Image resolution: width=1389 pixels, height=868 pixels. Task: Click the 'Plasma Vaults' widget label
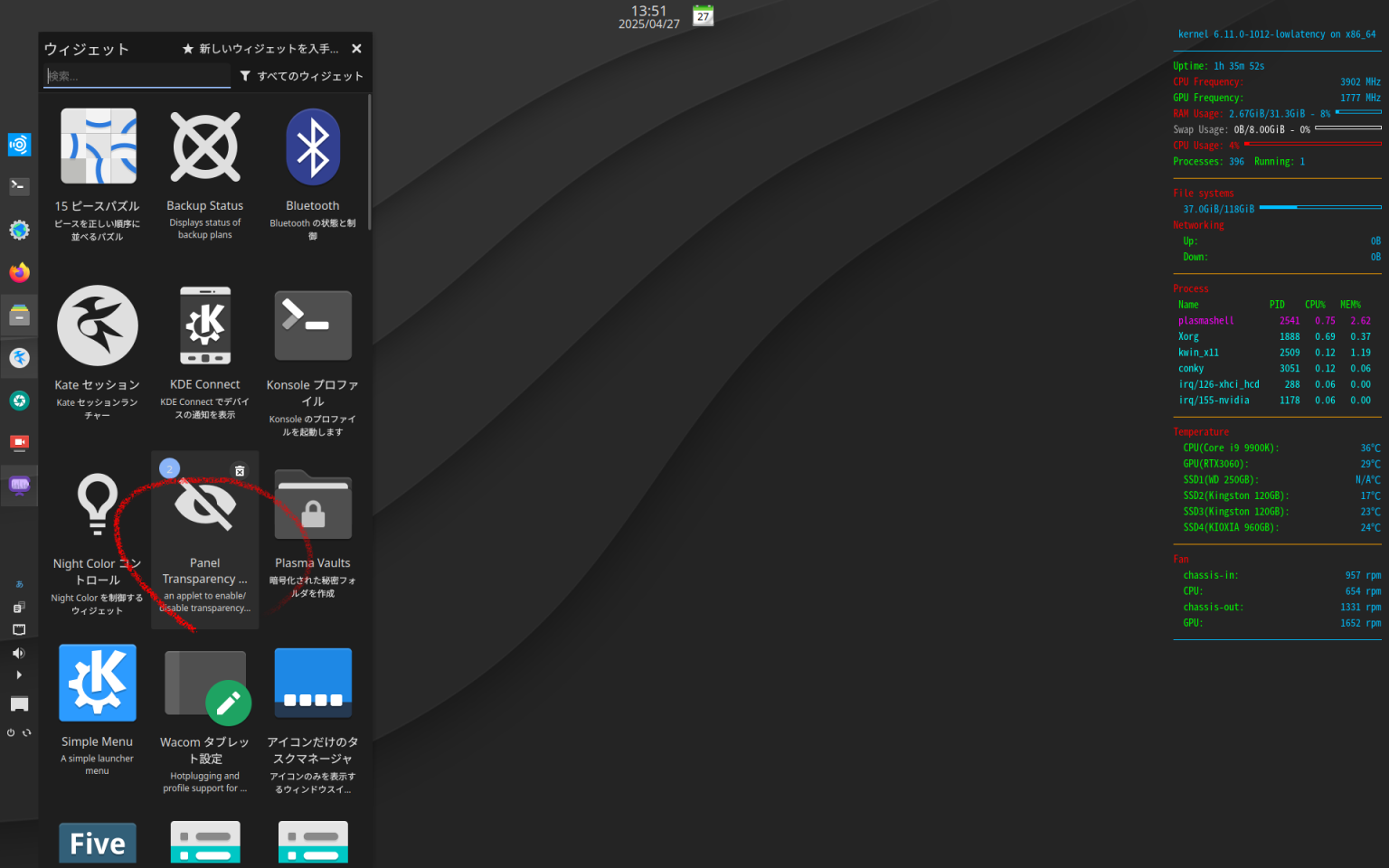tap(313, 563)
